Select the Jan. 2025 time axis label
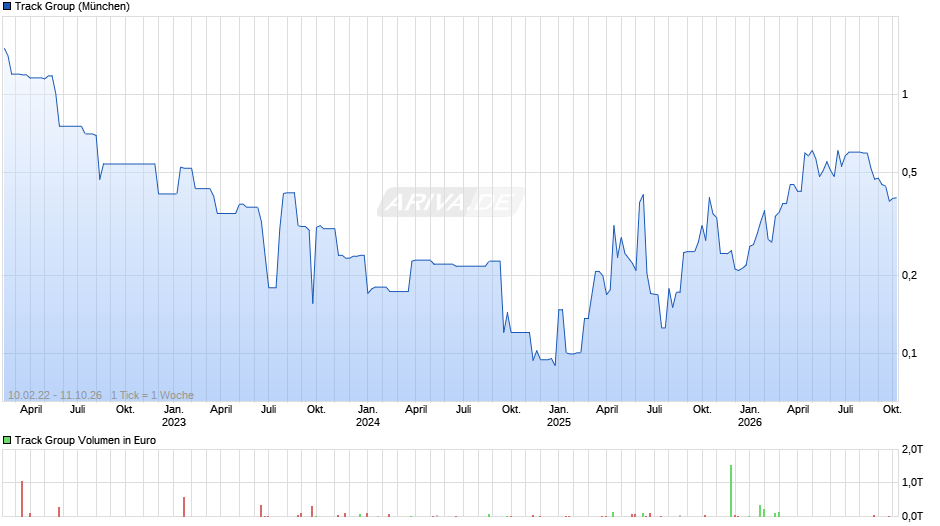940x526 pixels. pyautogui.click(x=559, y=416)
